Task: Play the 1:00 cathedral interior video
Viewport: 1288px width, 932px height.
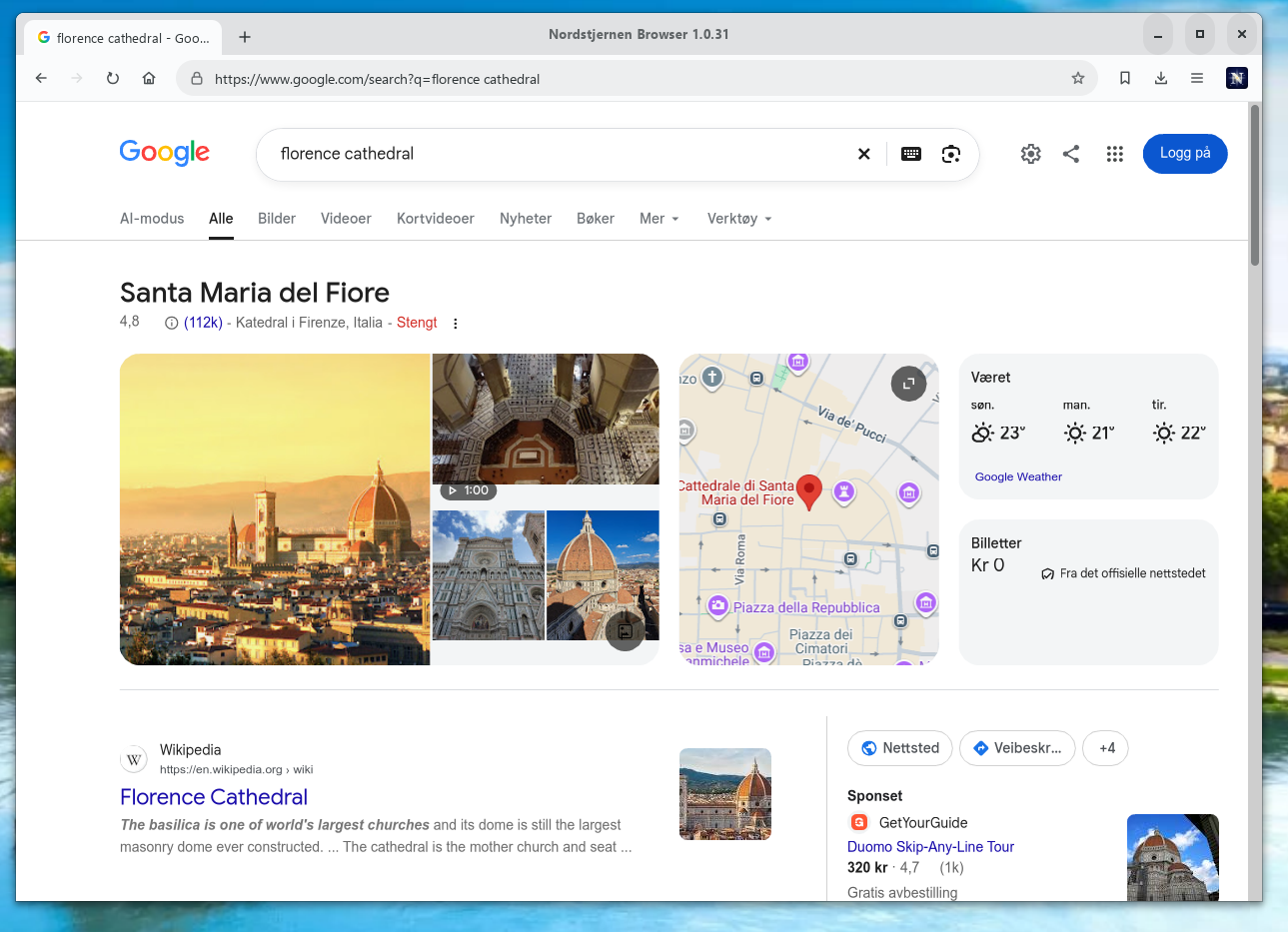Action: tap(546, 420)
